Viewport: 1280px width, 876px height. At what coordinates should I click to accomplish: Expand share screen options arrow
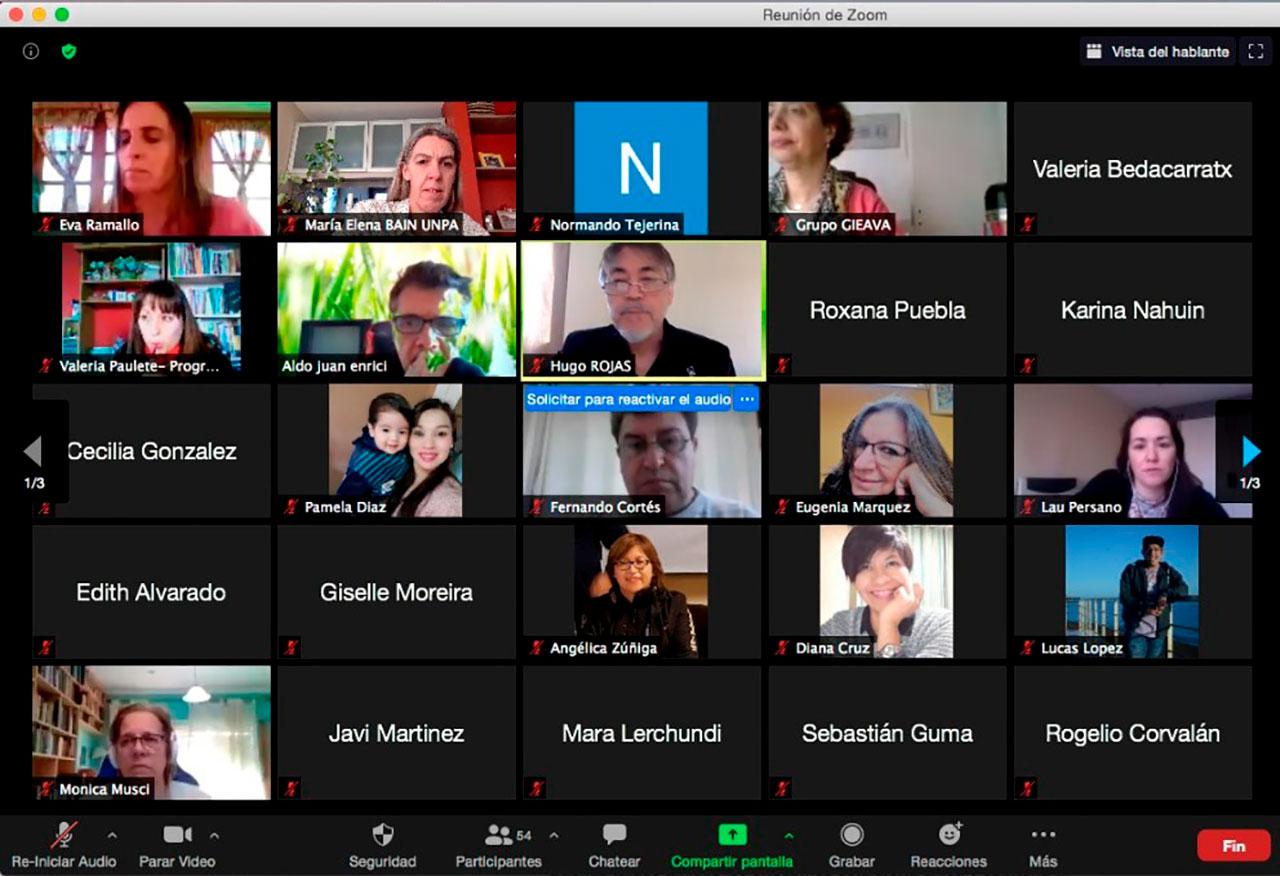pos(789,835)
